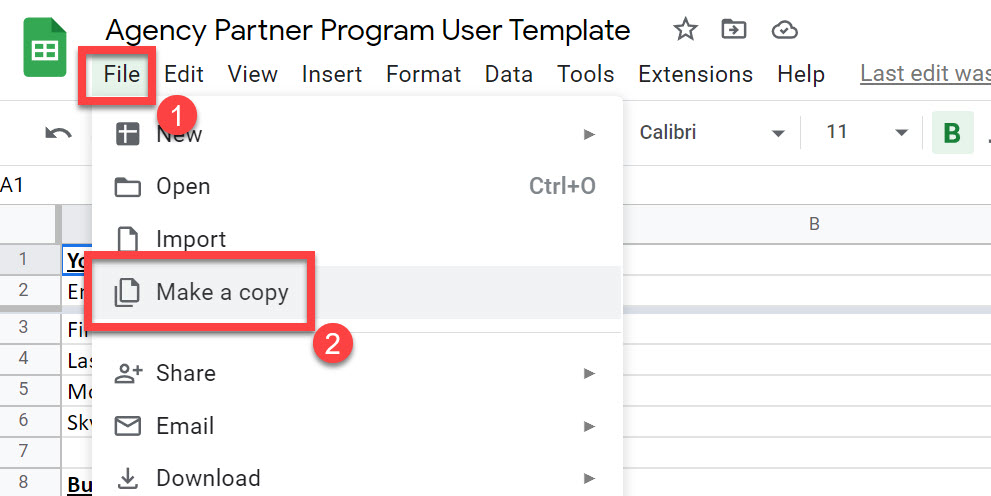Open the Format menu
The width and height of the screenshot is (991, 496).
point(423,74)
